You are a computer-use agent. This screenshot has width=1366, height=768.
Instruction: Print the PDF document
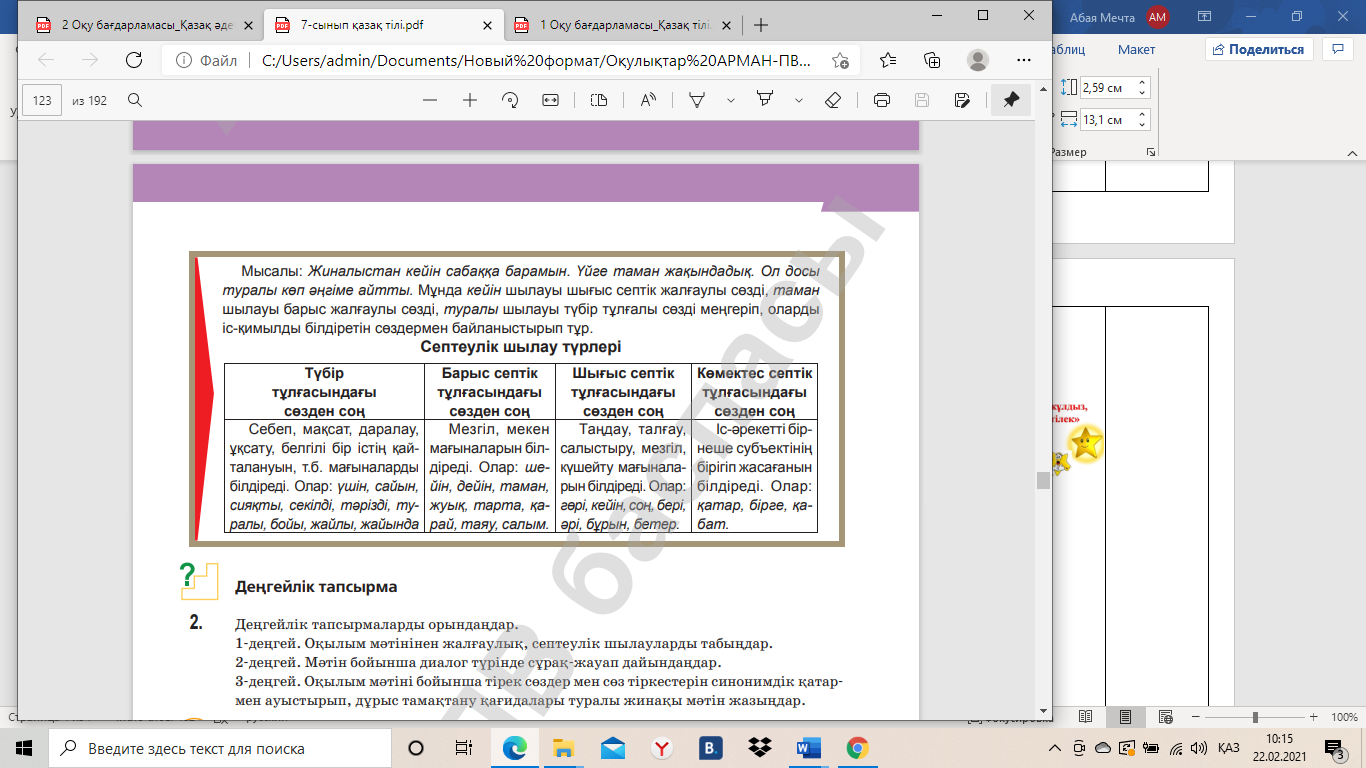point(882,100)
